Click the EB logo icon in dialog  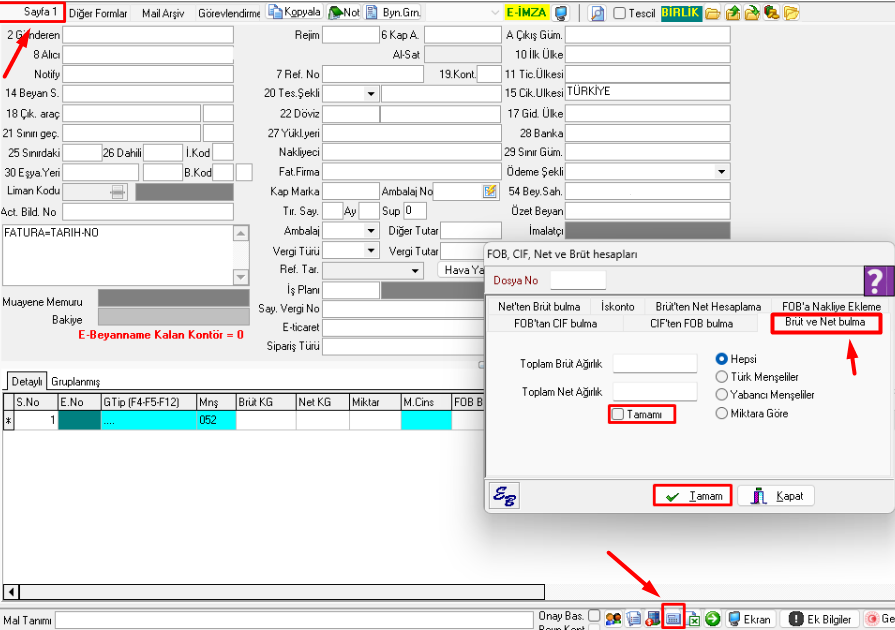pyautogui.click(x=504, y=495)
